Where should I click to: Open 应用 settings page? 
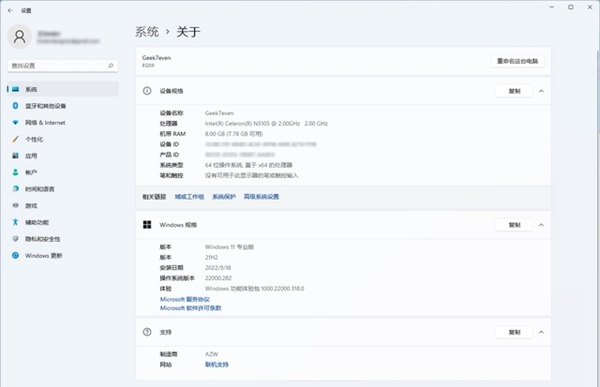63,156
